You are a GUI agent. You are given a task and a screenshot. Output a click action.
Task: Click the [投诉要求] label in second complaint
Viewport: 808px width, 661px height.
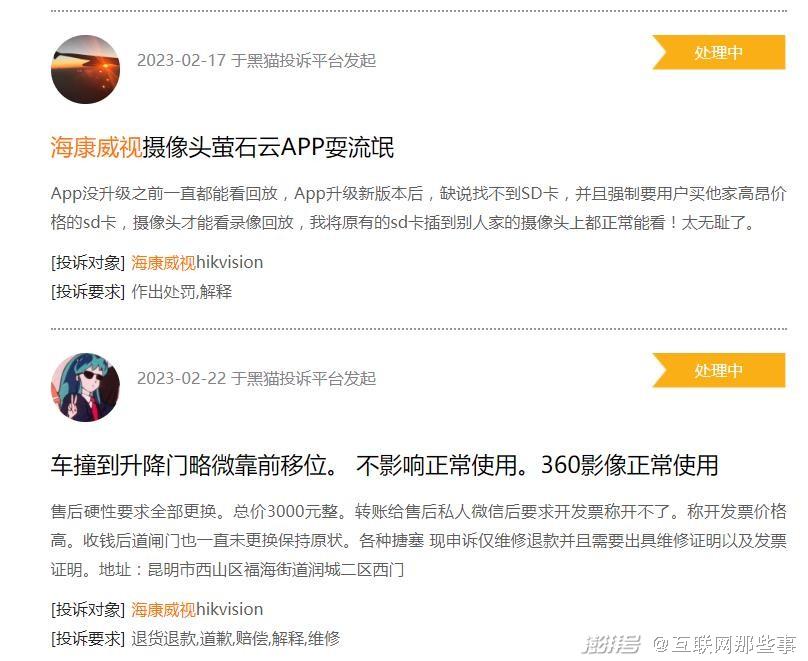[x=88, y=639]
